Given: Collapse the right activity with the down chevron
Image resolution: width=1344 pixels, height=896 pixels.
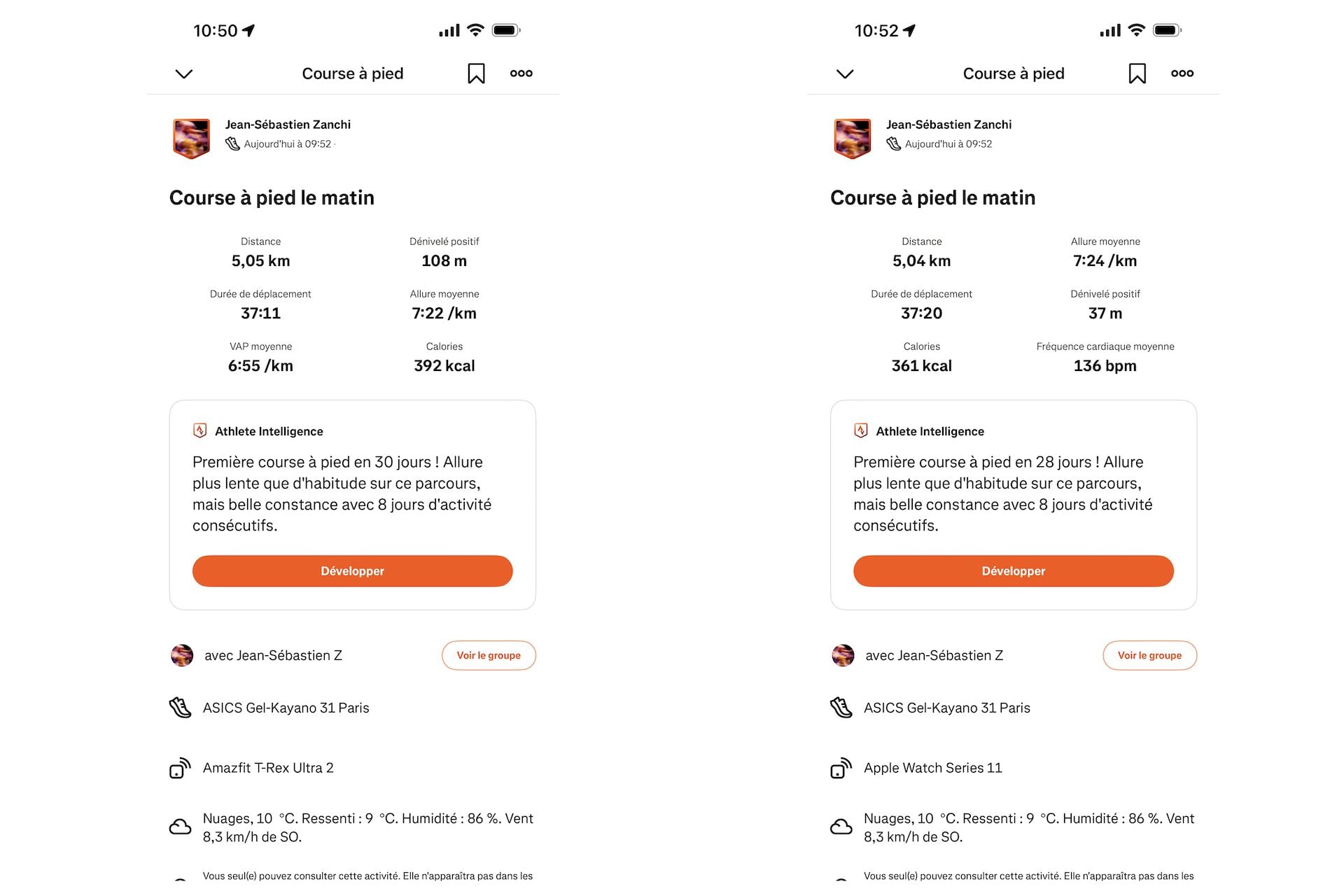Looking at the screenshot, I should pos(845,73).
